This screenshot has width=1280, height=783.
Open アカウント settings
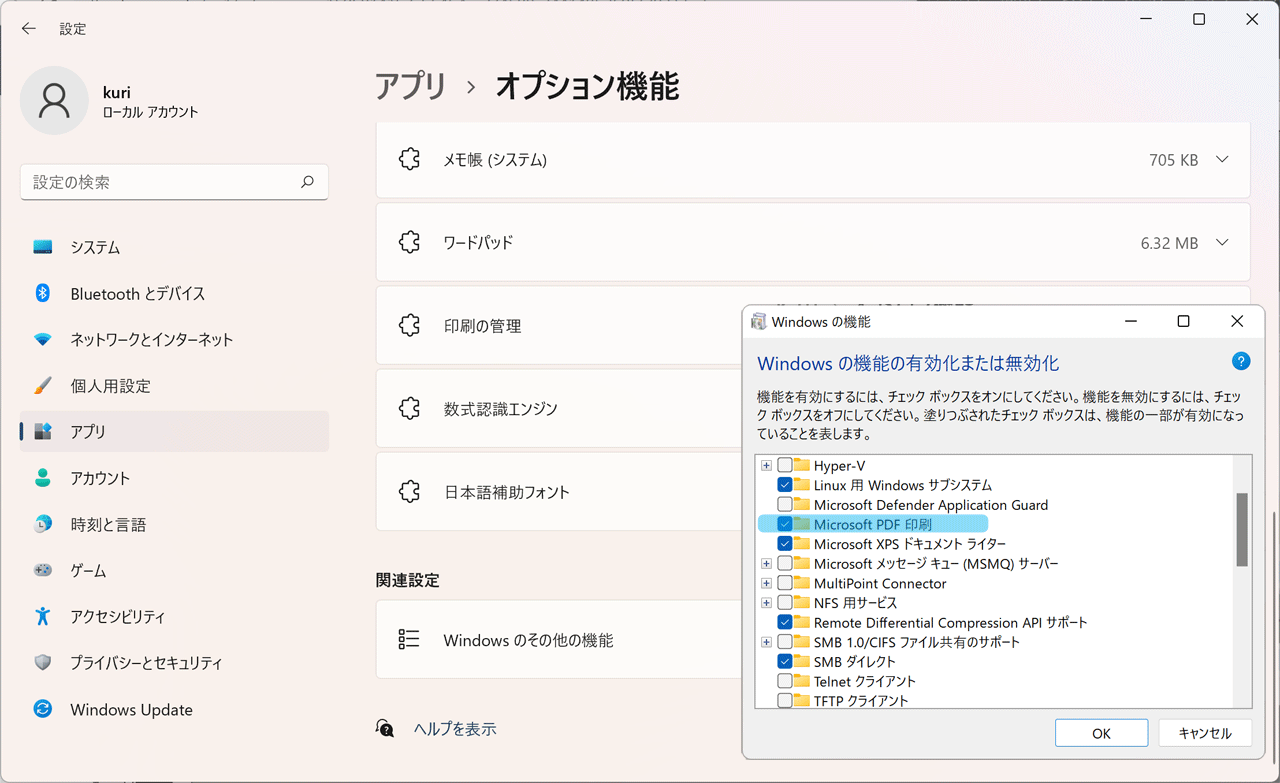174,478
